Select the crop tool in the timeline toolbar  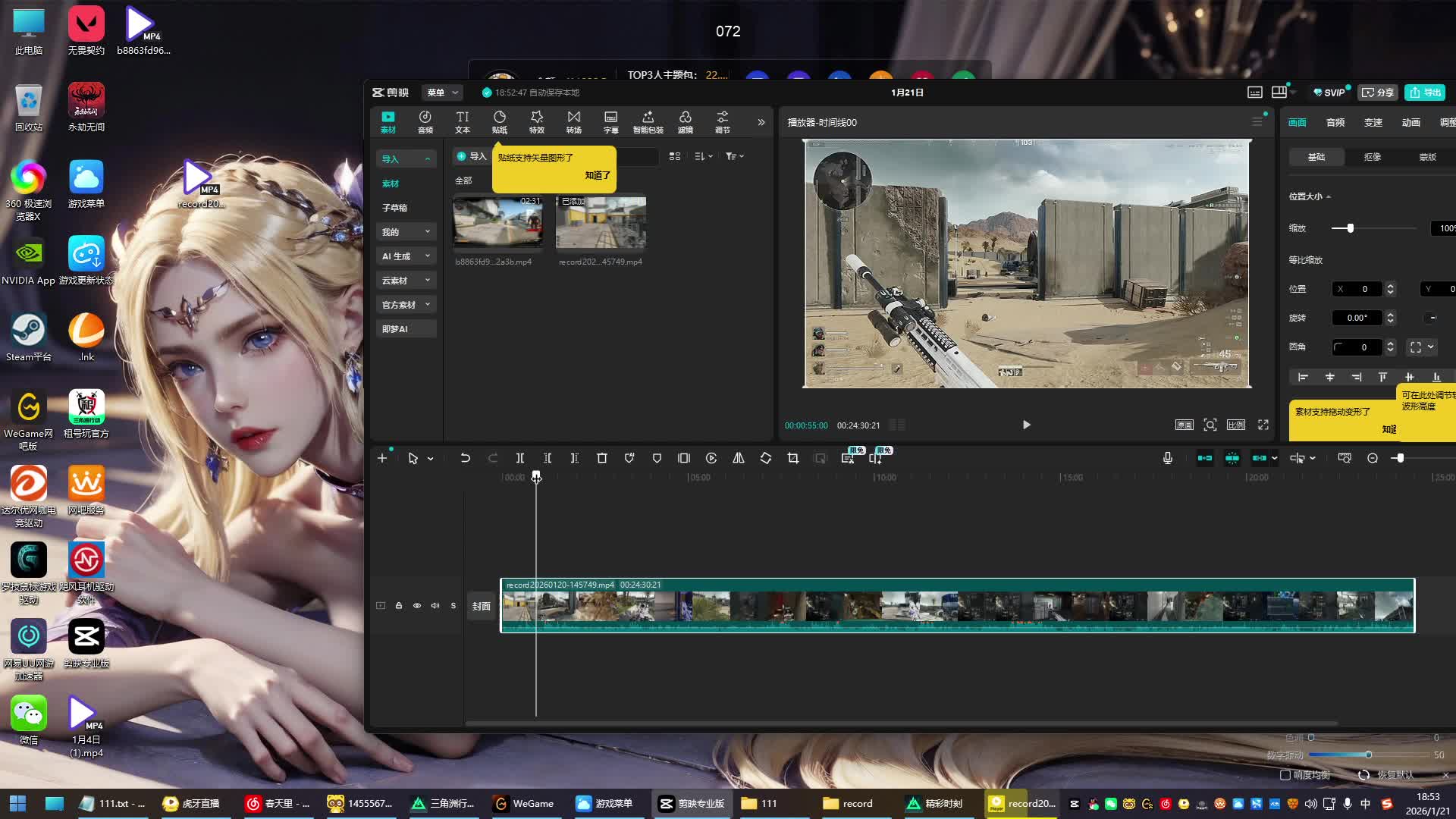pos(793,458)
